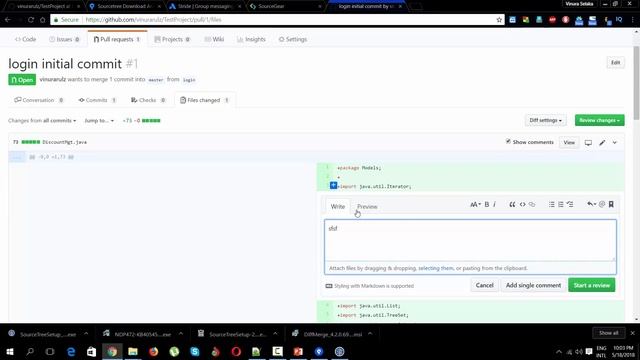The height and width of the screenshot is (360, 640).
Task: Insert a quote in the comment
Action: click(x=512, y=204)
